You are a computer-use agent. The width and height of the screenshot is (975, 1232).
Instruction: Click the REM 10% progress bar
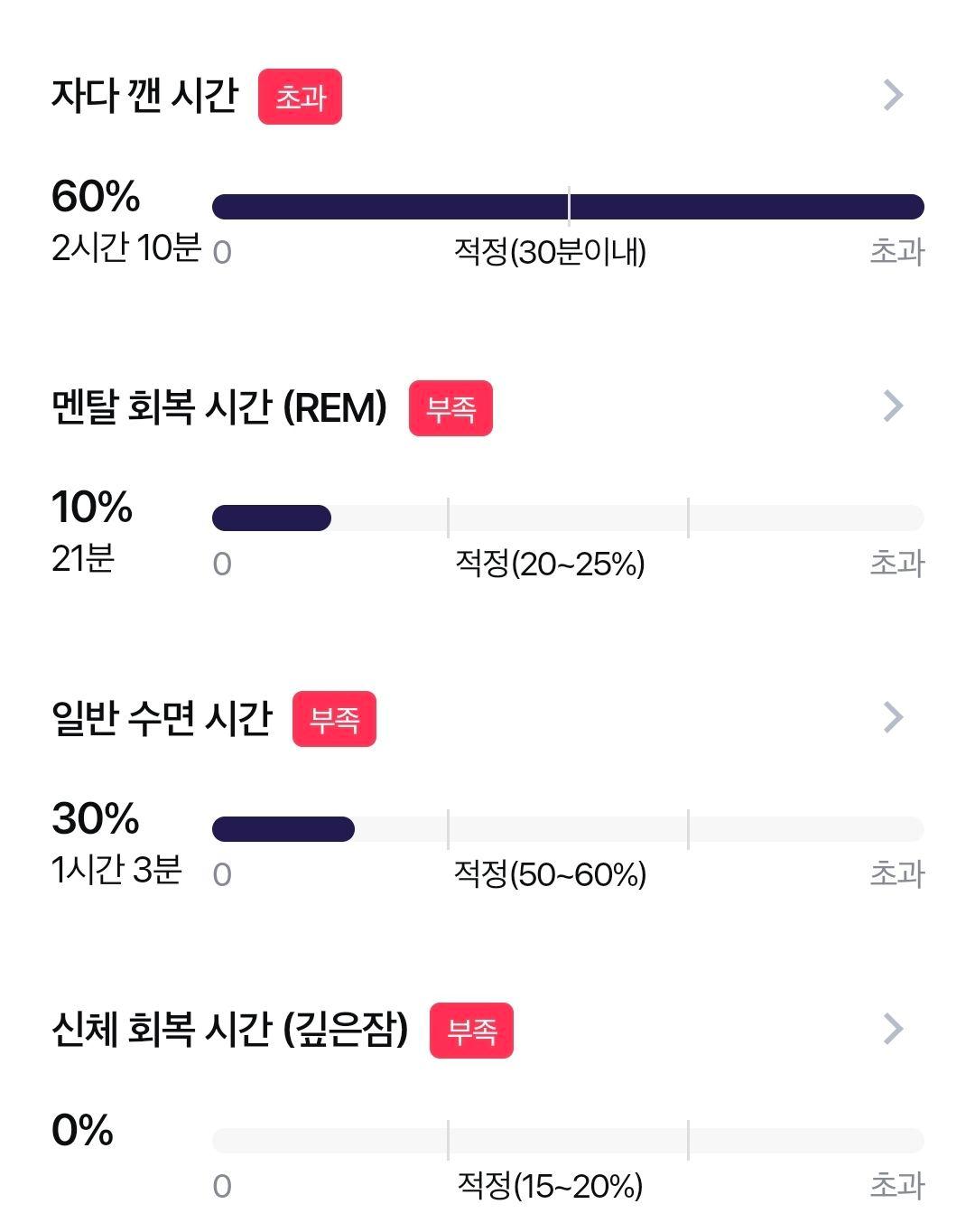point(568,518)
